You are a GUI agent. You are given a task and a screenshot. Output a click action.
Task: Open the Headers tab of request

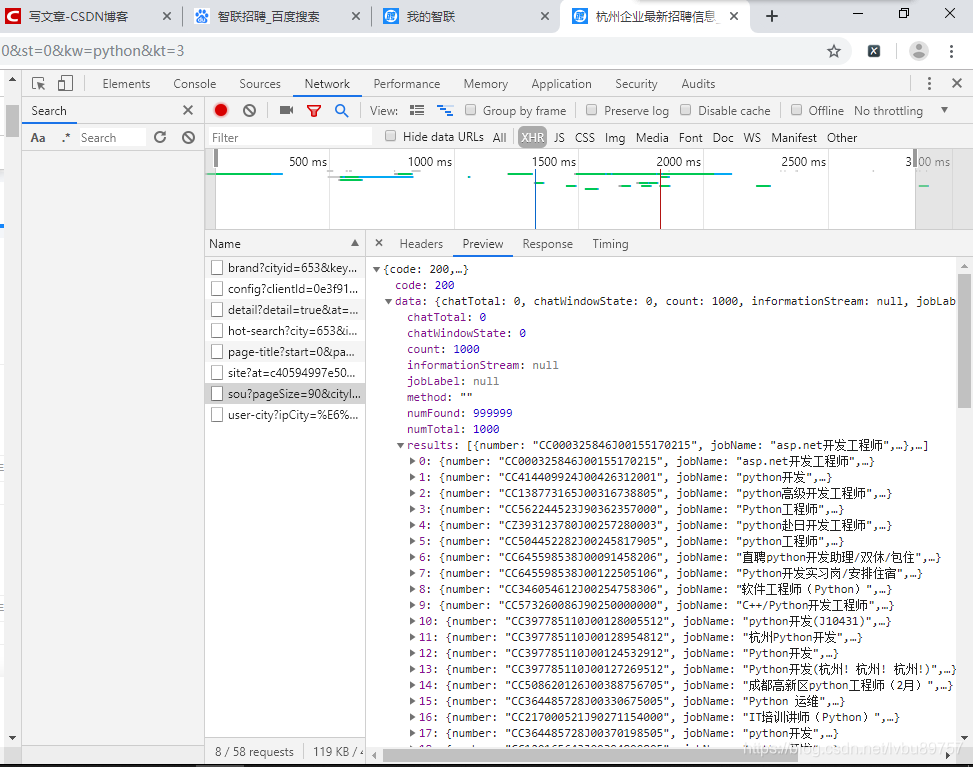click(x=421, y=244)
